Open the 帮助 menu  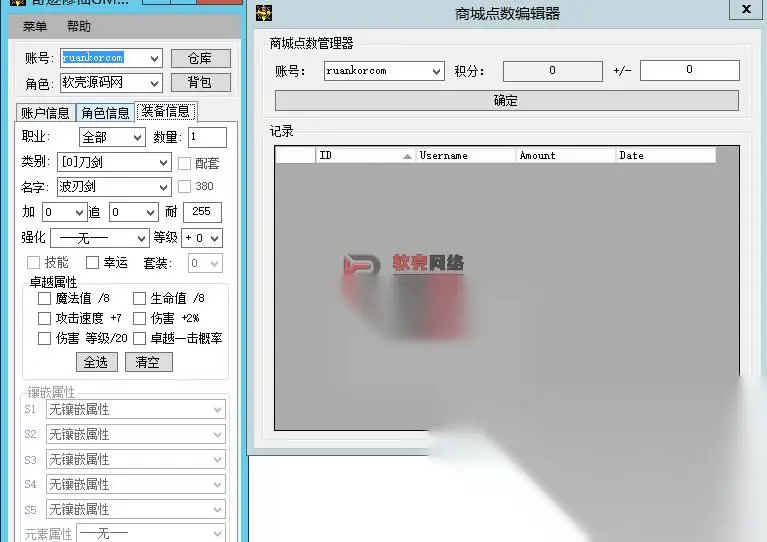click(79, 26)
